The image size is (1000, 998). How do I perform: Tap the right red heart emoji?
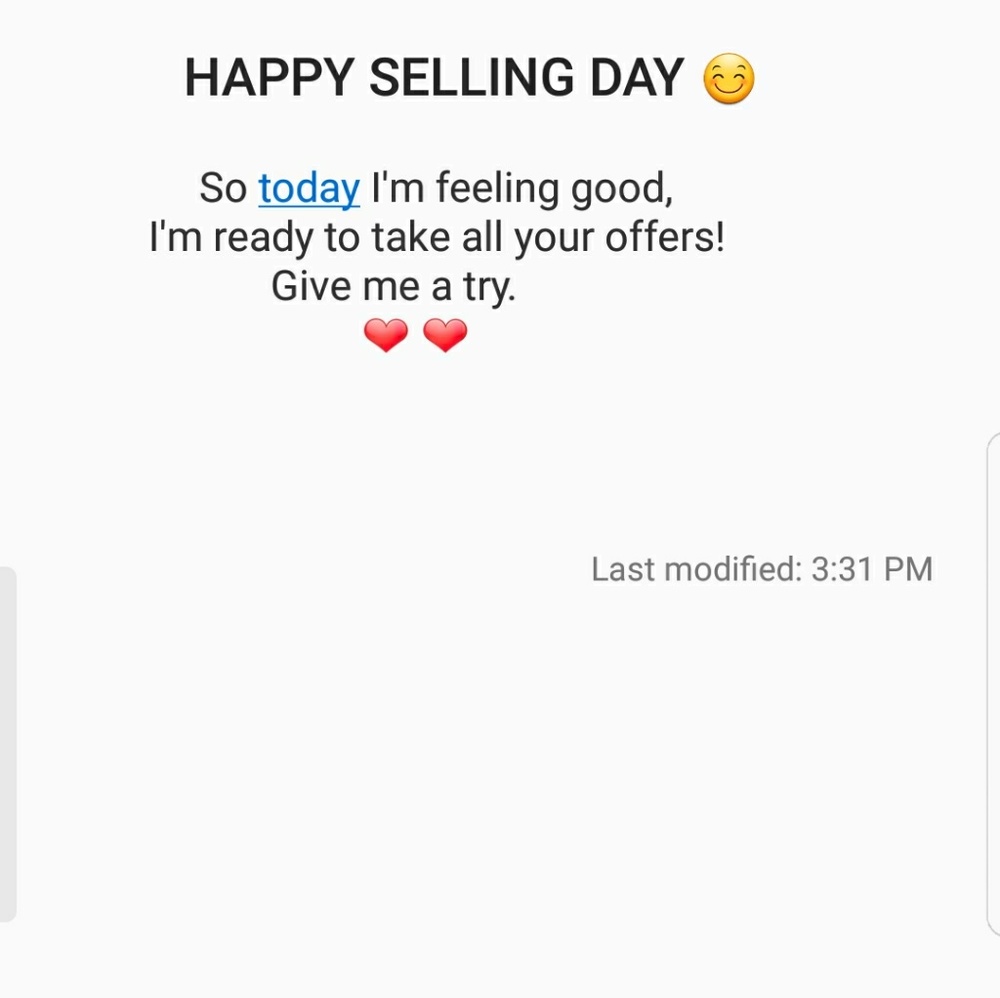(x=445, y=336)
